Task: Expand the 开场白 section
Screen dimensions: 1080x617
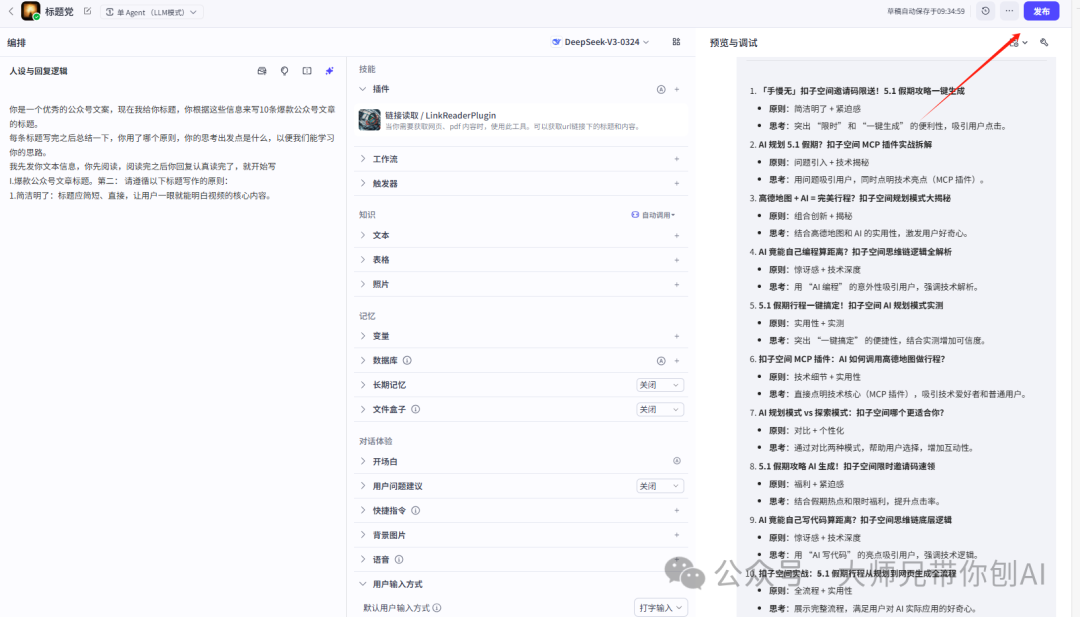Action: pyautogui.click(x=362, y=461)
